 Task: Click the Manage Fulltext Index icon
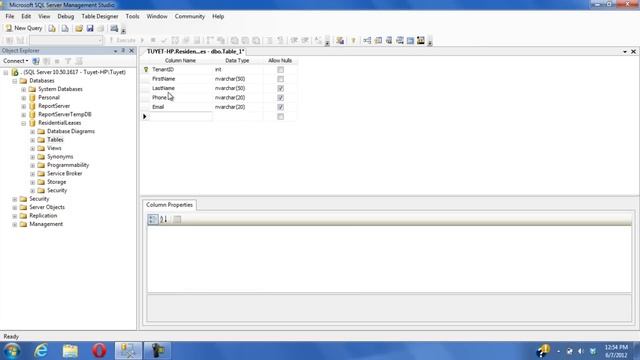389,40
